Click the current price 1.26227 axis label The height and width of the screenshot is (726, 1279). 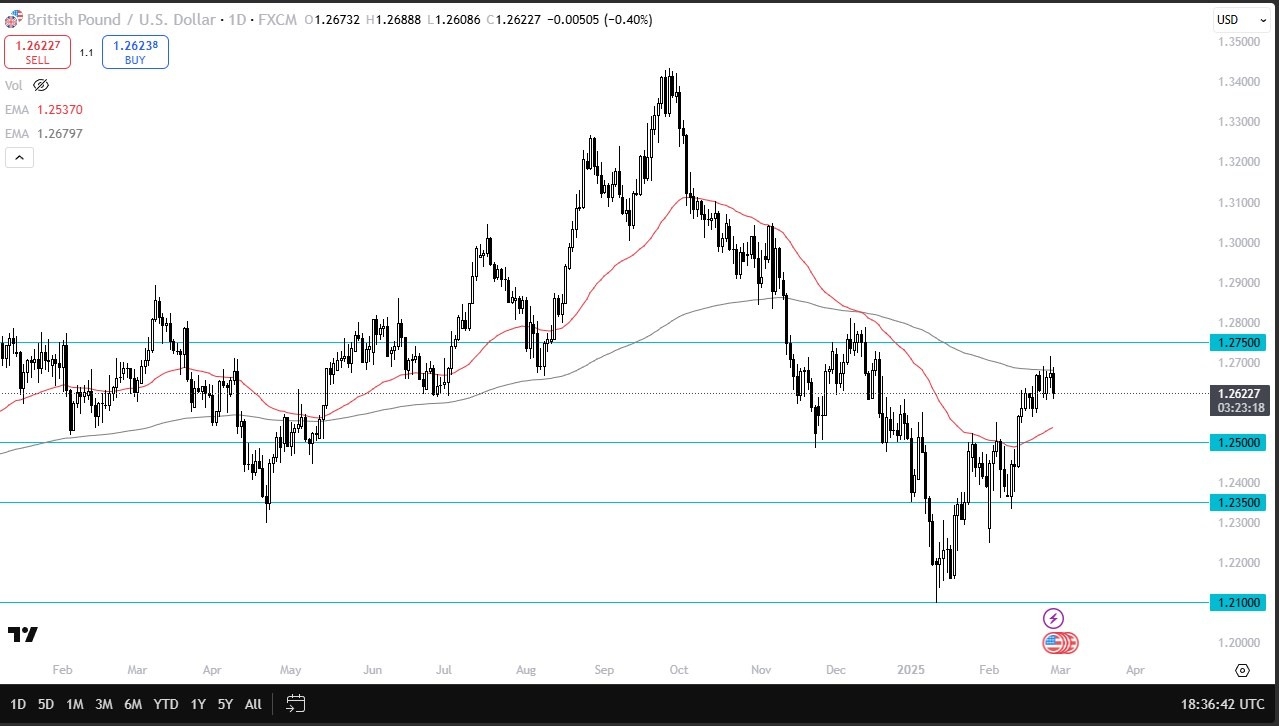[x=1238, y=393]
